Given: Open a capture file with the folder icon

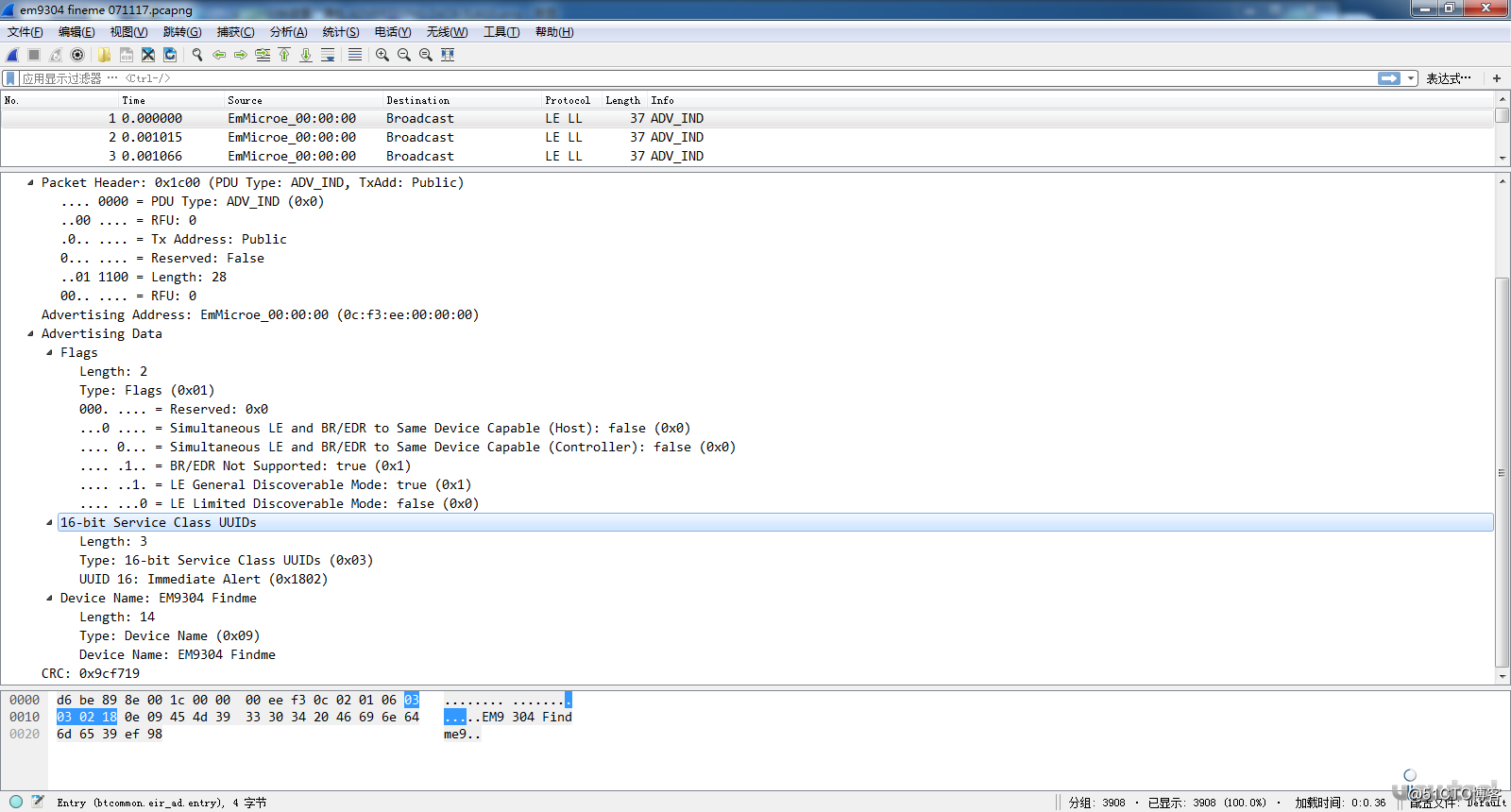Looking at the screenshot, I should (x=104, y=55).
